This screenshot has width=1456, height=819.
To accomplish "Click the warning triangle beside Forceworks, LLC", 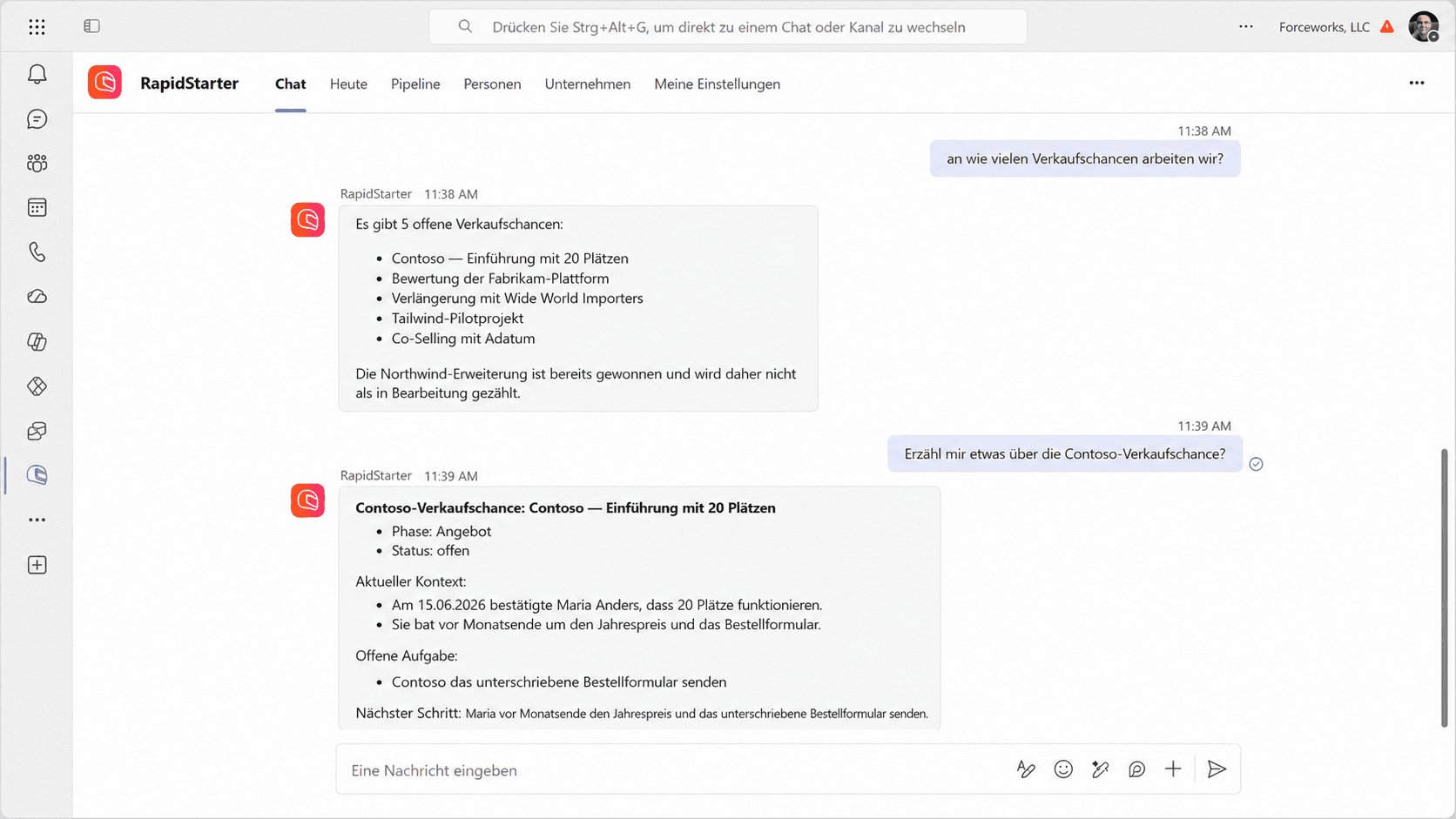I will click(x=1387, y=27).
